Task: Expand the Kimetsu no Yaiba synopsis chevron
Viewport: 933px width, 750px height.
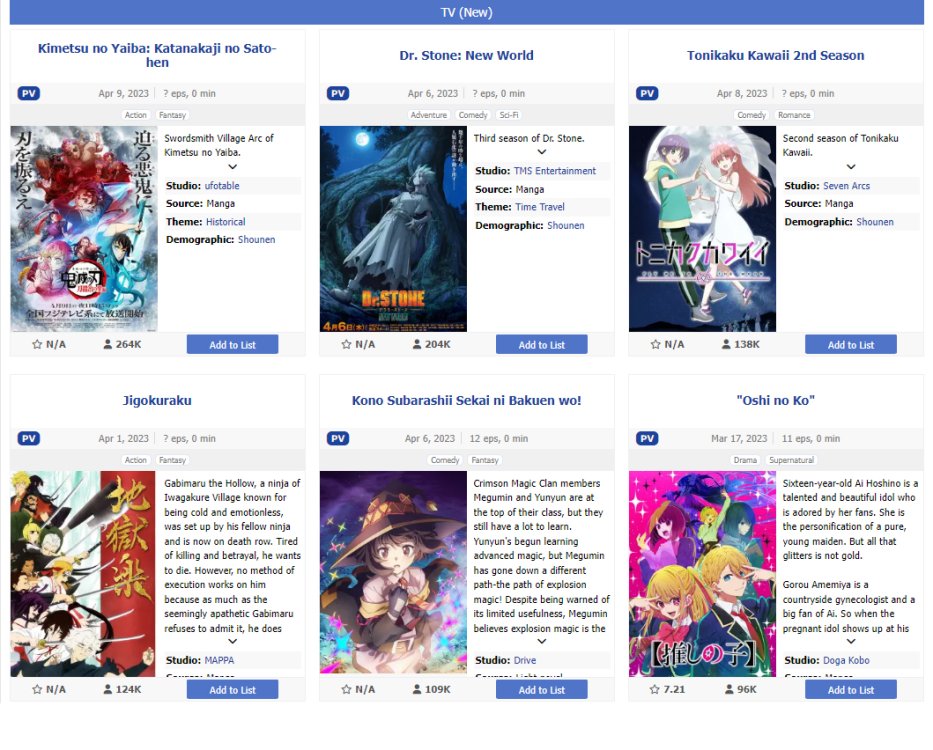Action: (233, 167)
